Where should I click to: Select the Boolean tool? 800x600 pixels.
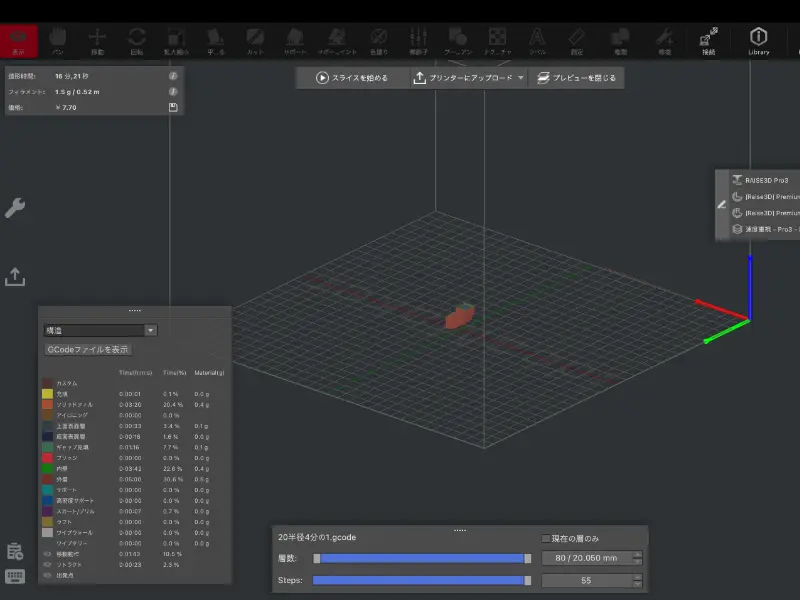[x=459, y=38]
